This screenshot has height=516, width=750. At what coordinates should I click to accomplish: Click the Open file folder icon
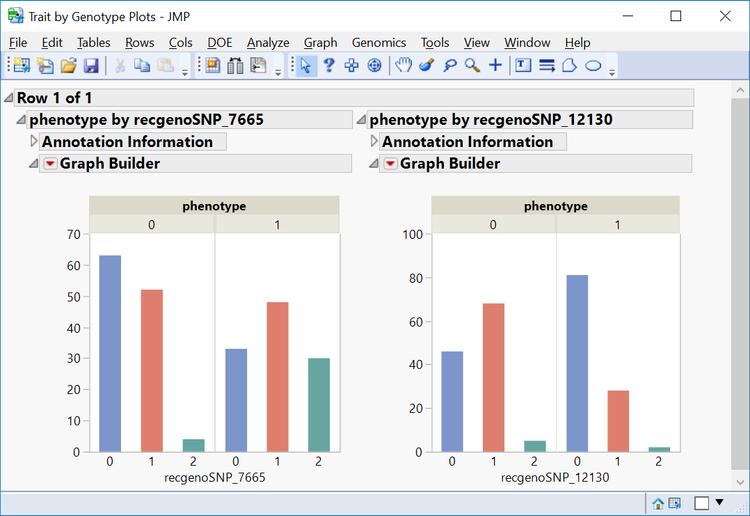coord(68,65)
